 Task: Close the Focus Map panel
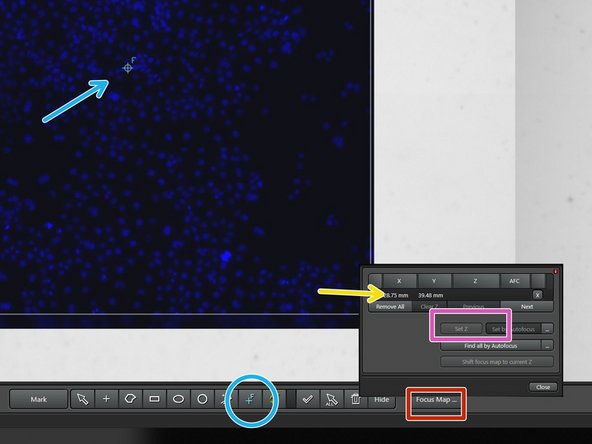coord(543,387)
